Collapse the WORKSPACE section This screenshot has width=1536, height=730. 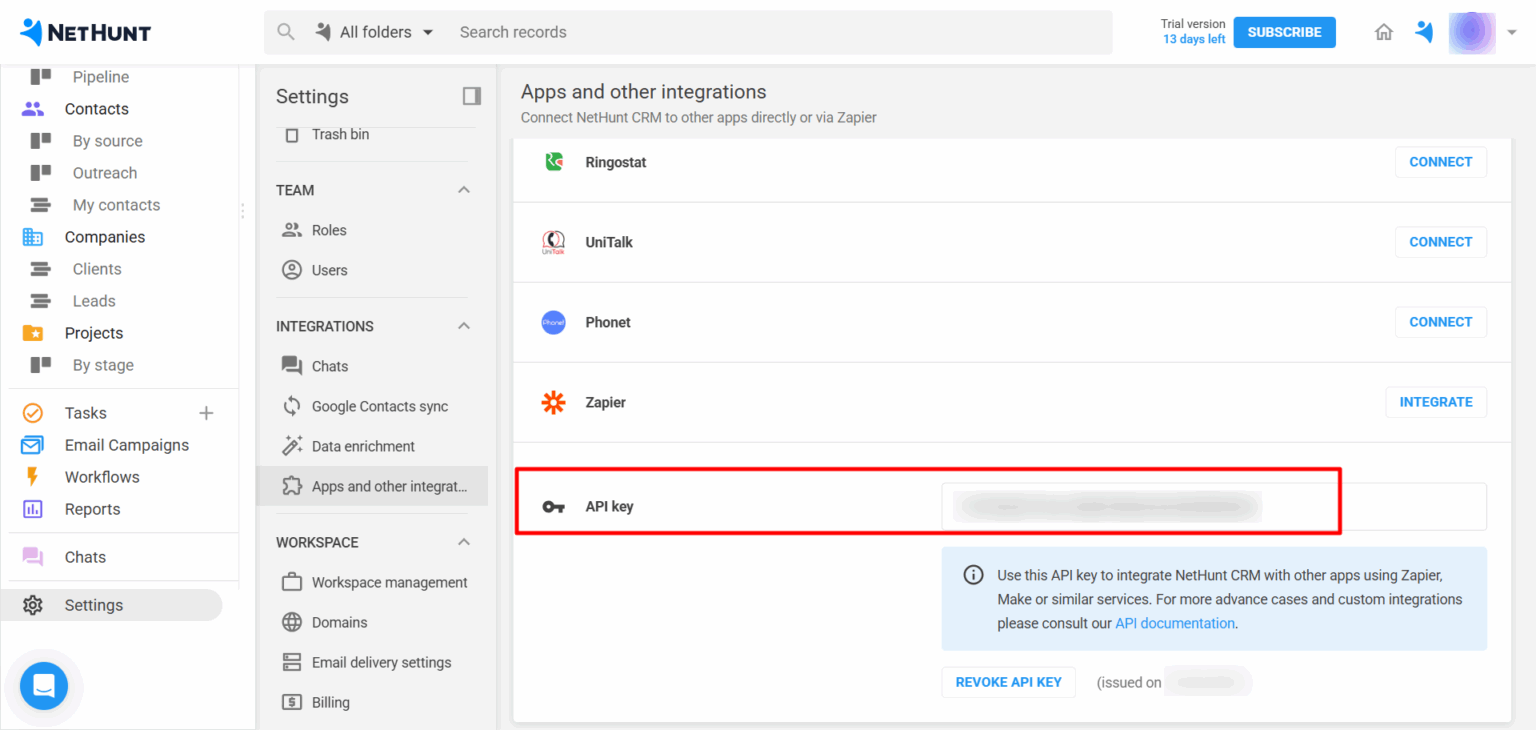tap(464, 542)
